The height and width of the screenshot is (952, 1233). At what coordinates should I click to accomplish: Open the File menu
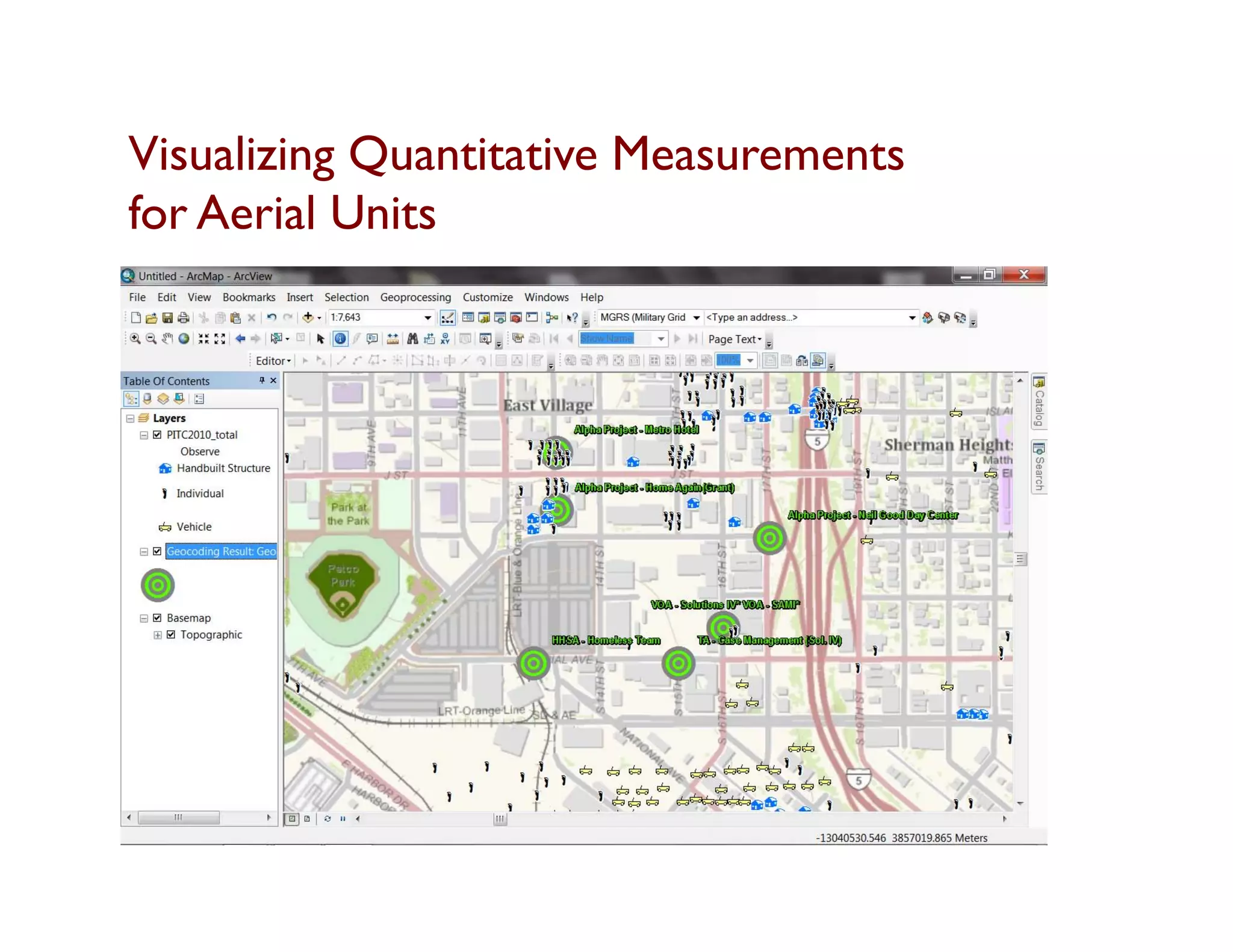137,297
